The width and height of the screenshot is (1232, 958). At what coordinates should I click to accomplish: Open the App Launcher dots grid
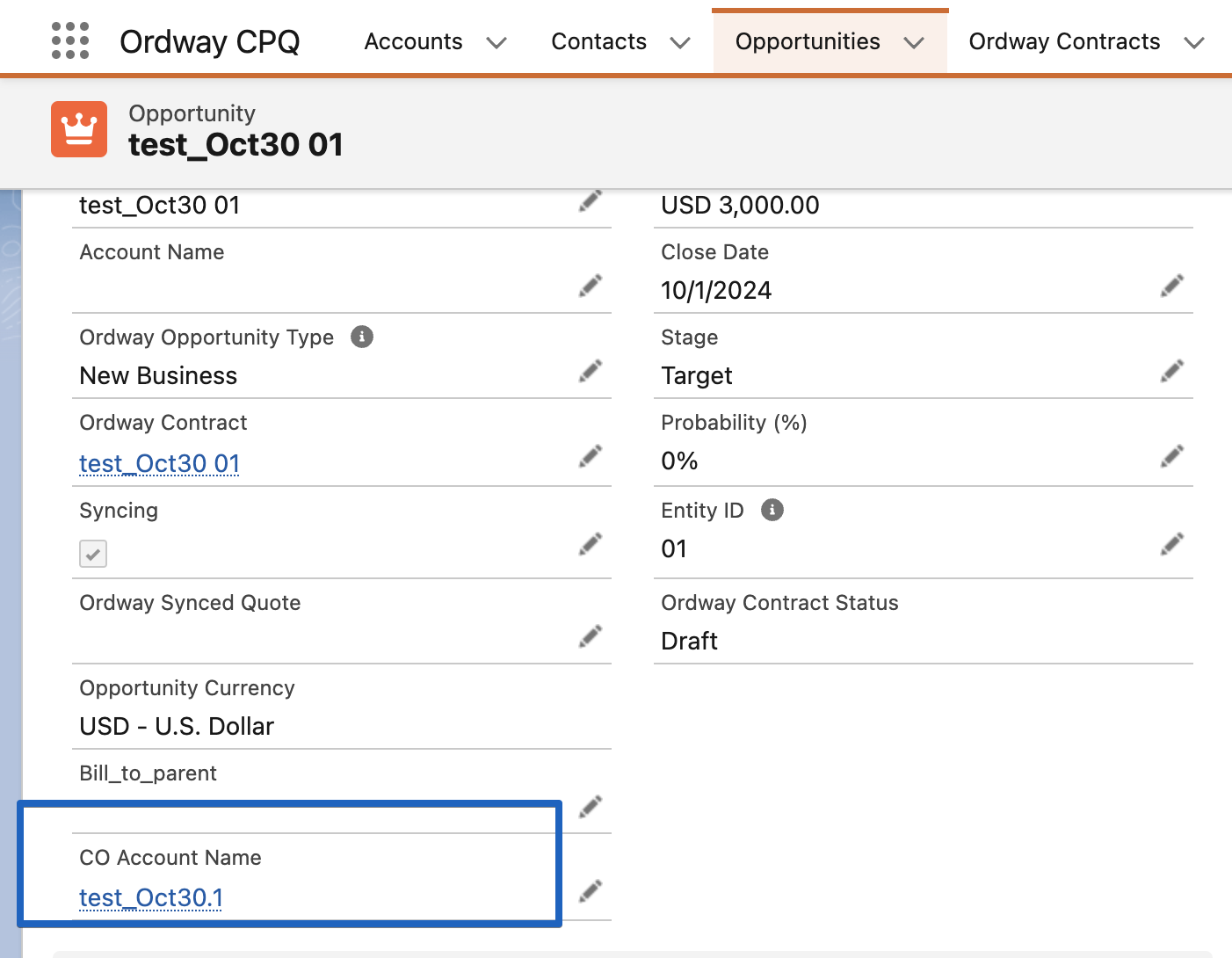70,41
